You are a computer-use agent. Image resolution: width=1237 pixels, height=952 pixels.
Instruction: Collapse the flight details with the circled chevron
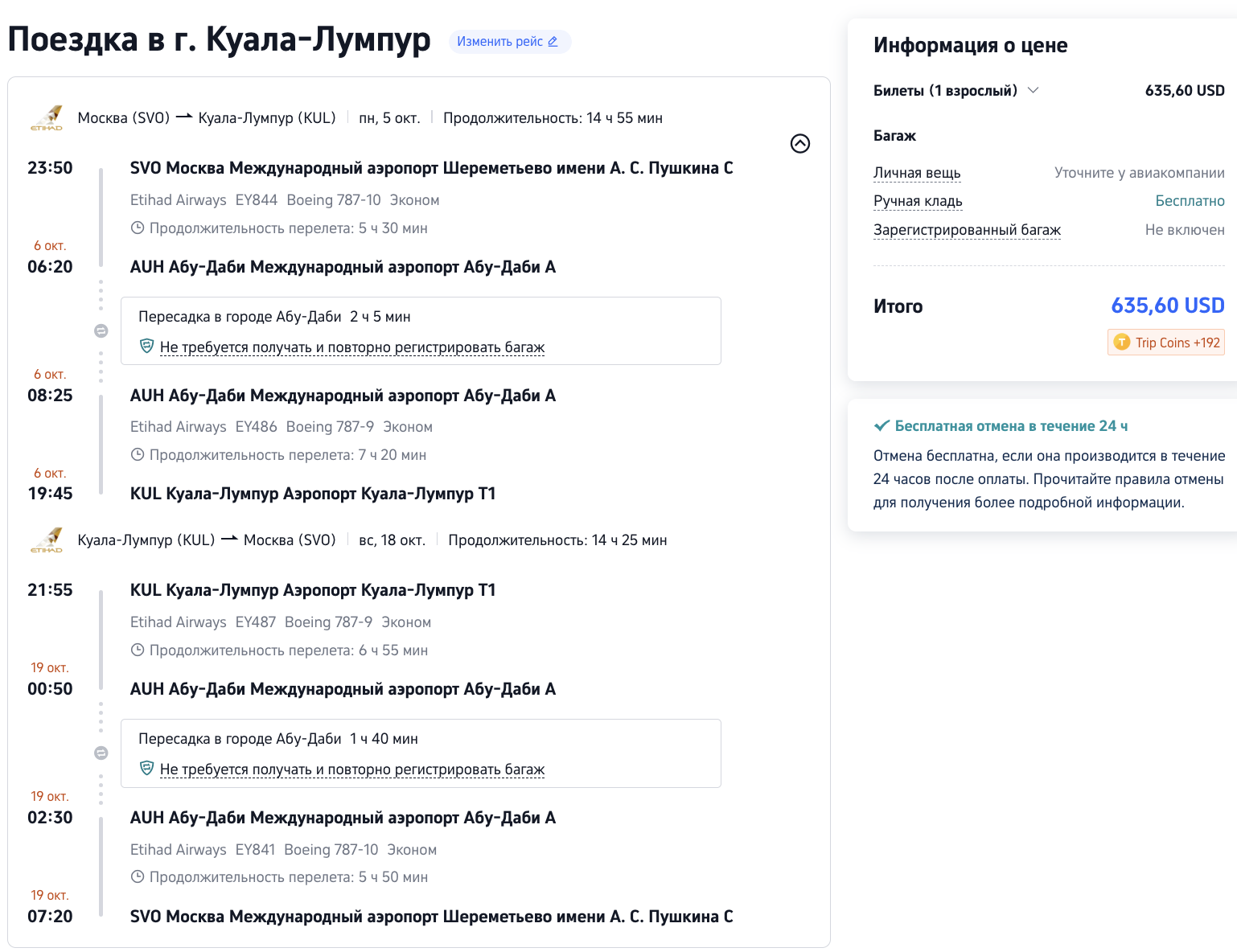pos(799,144)
